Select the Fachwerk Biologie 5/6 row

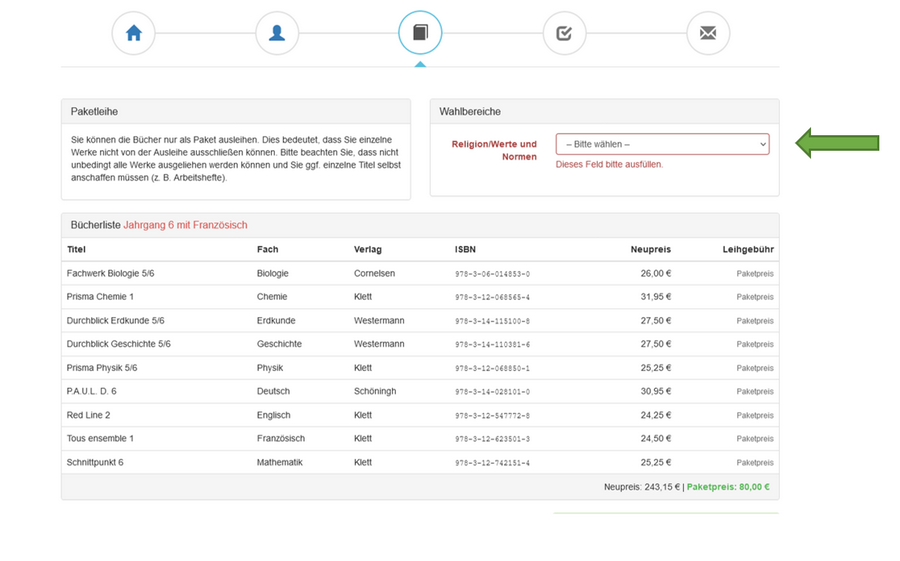tap(111, 273)
